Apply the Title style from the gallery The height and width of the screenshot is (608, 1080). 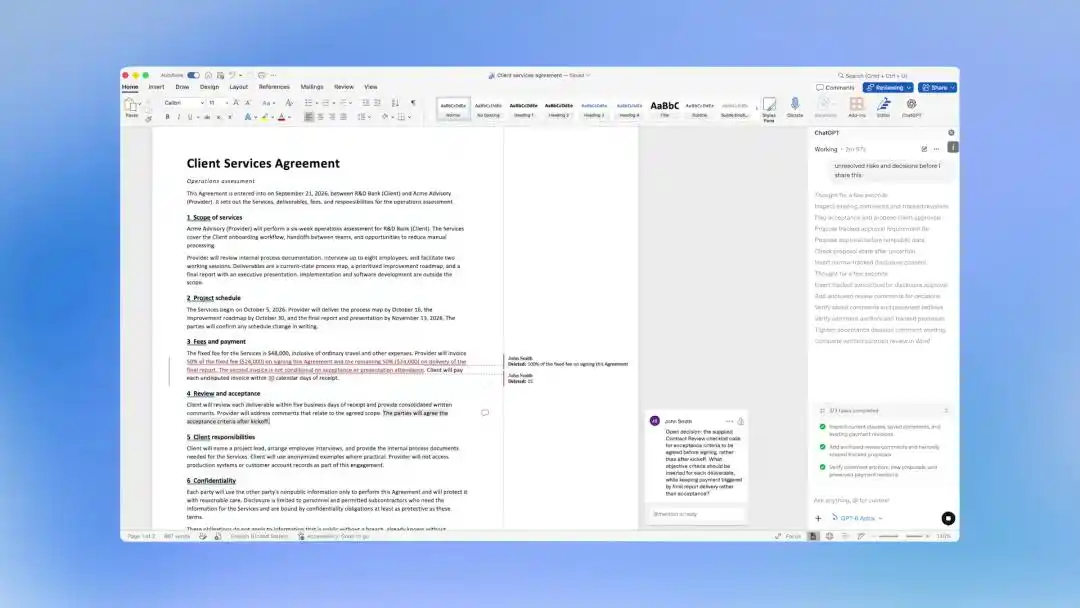665,108
